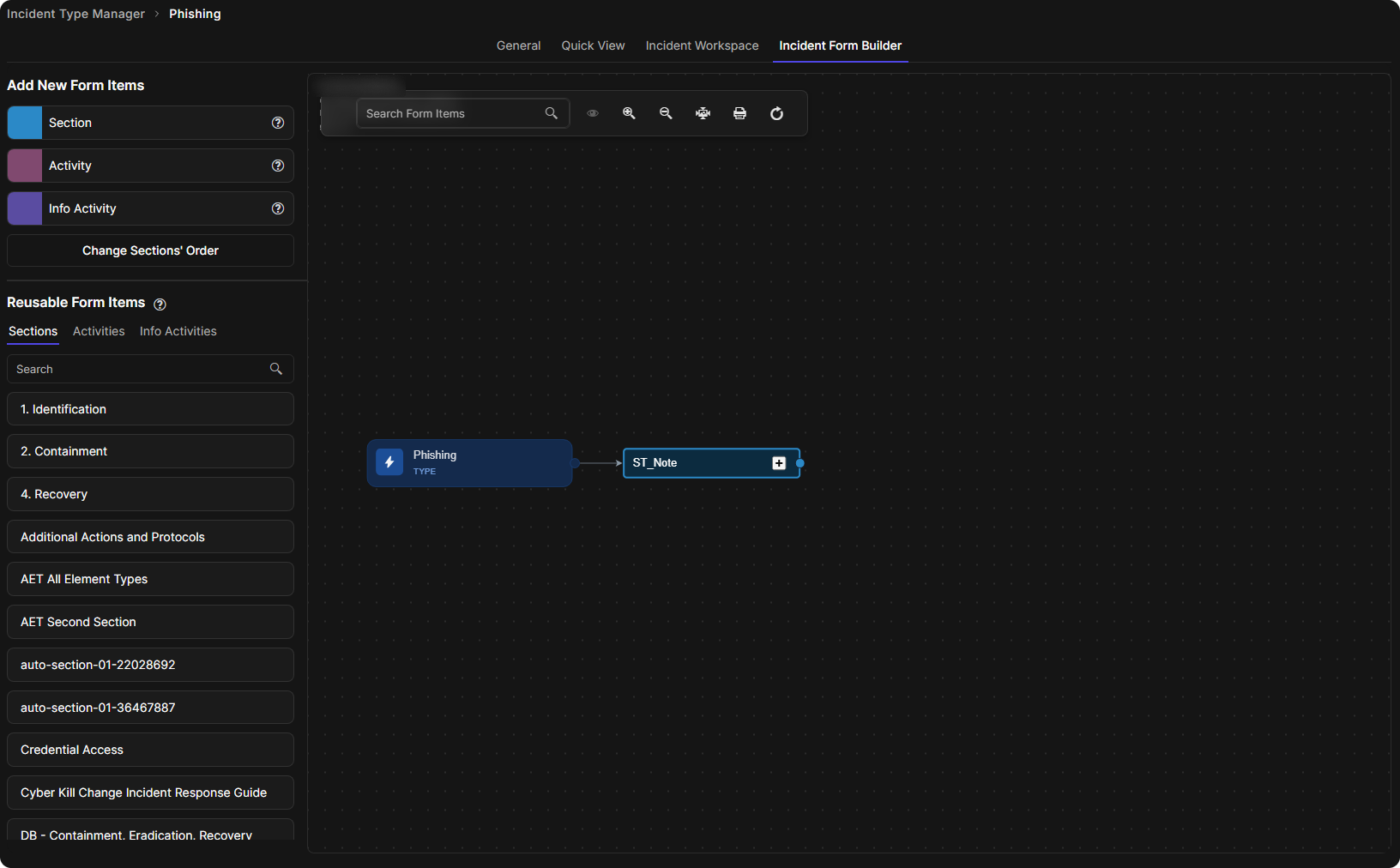
Task: Select the 2. Containment section
Action: click(150, 451)
